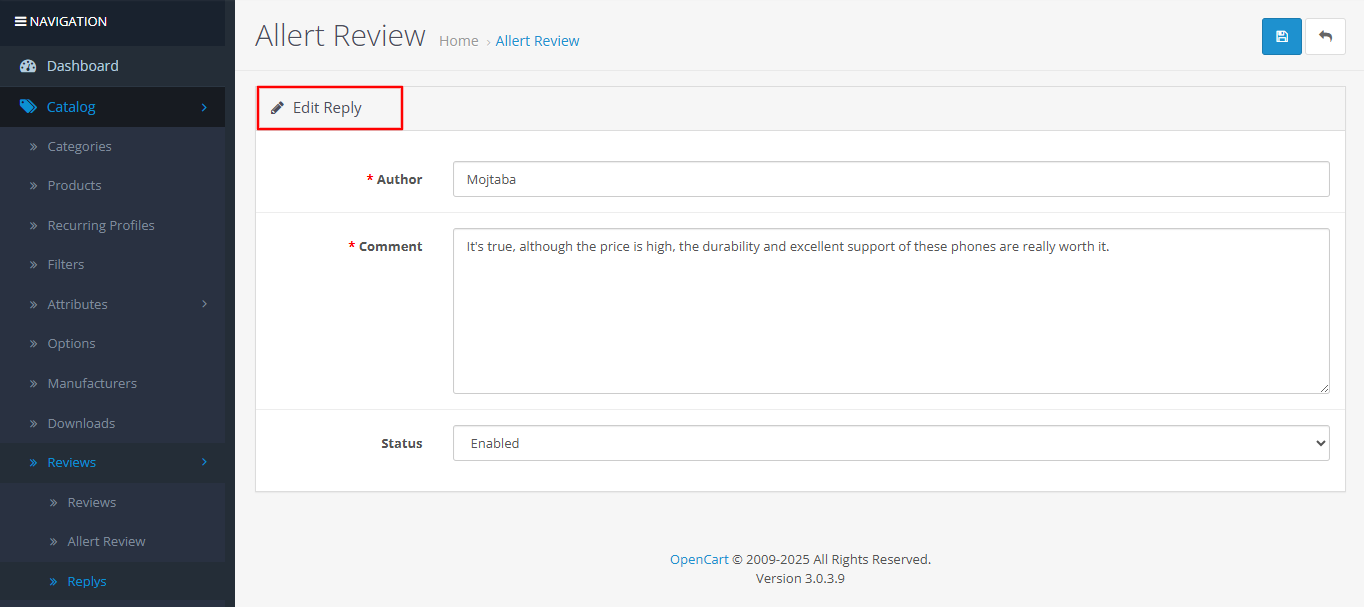The width and height of the screenshot is (1364, 607).
Task: Open Products in the sidebar
Action: tap(74, 185)
